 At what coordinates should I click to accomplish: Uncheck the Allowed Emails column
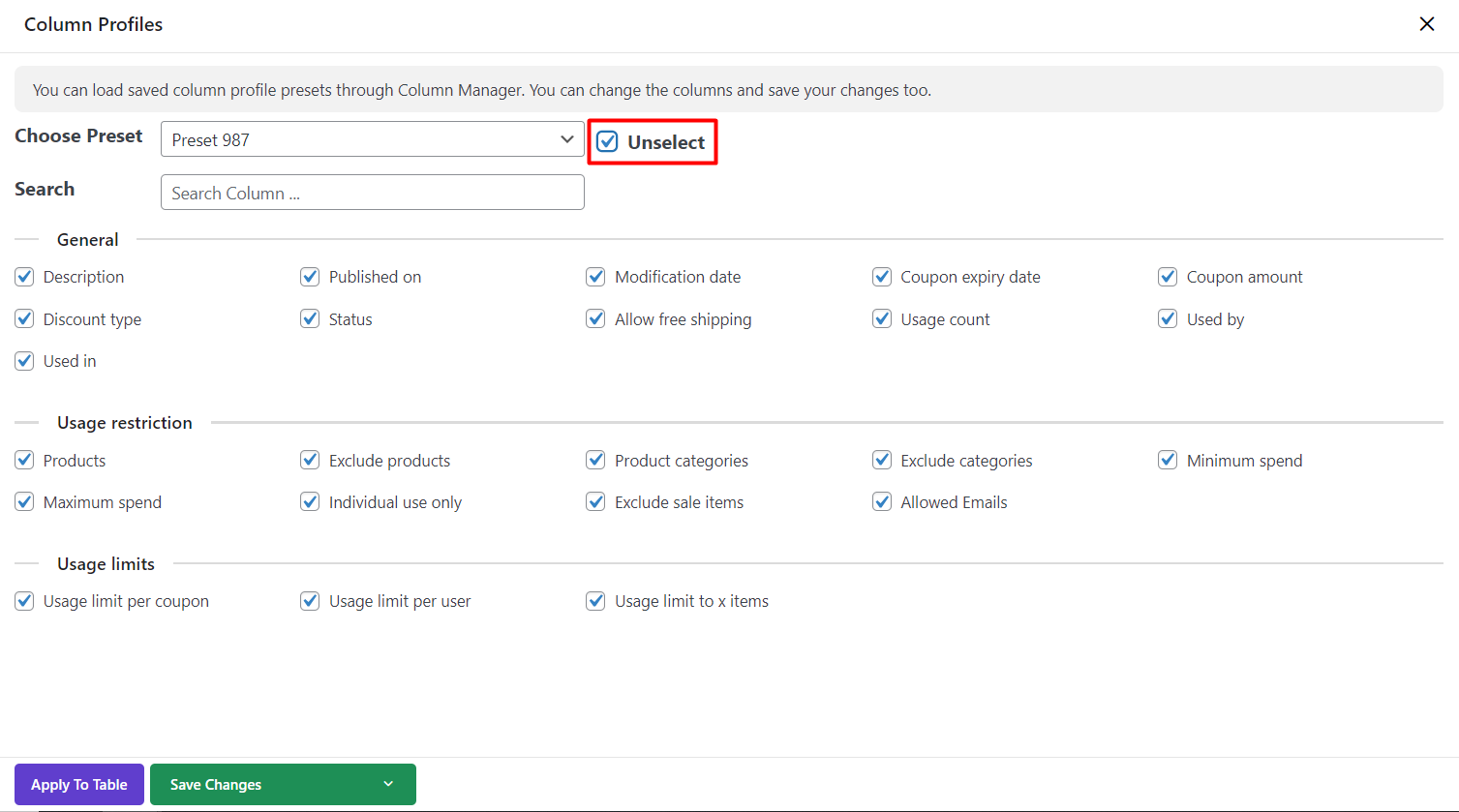[881, 502]
